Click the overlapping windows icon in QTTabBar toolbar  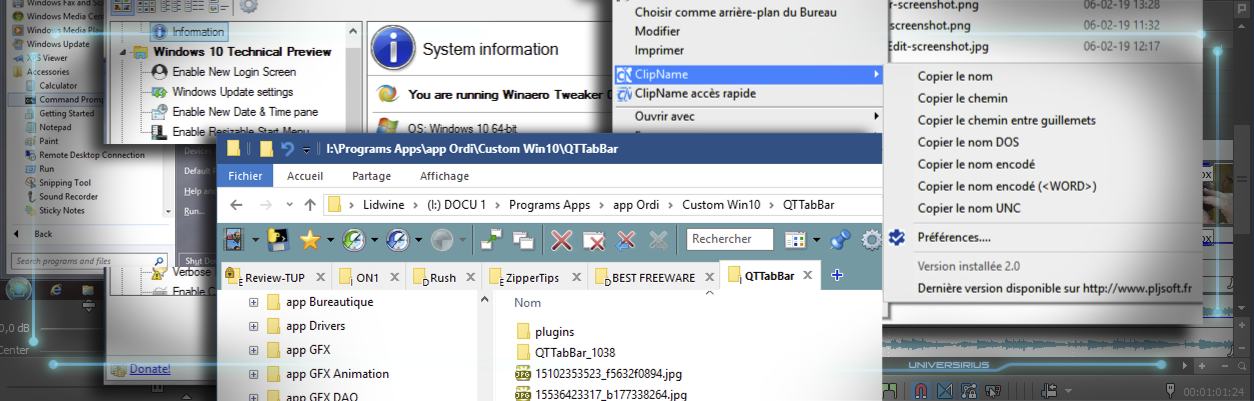click(523, 239)
